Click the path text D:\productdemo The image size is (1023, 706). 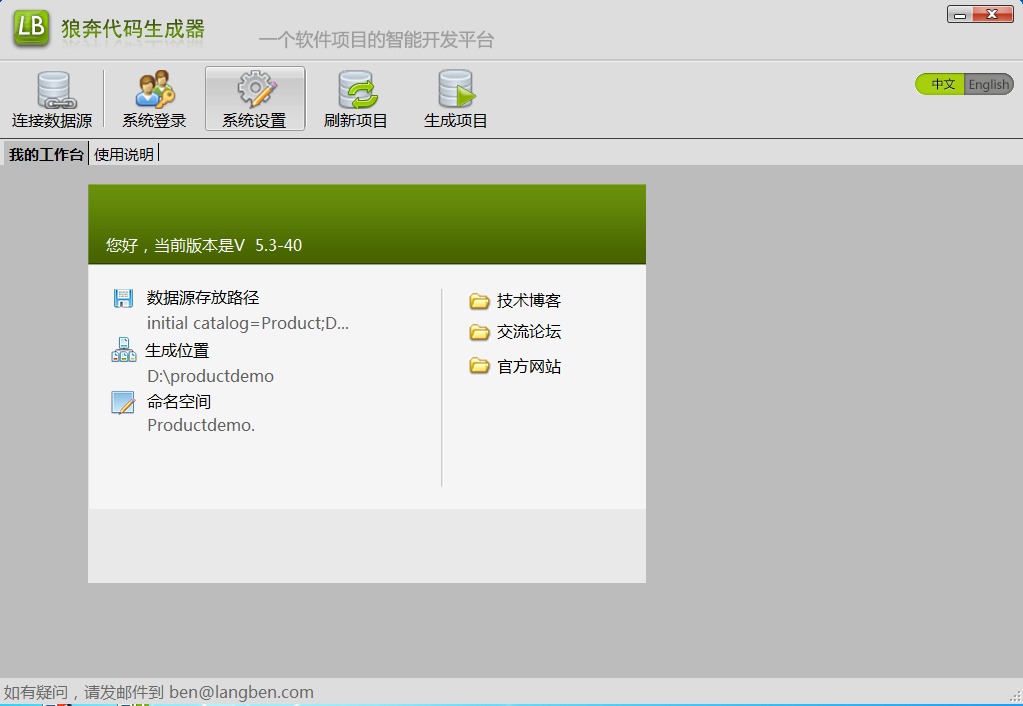210,376
